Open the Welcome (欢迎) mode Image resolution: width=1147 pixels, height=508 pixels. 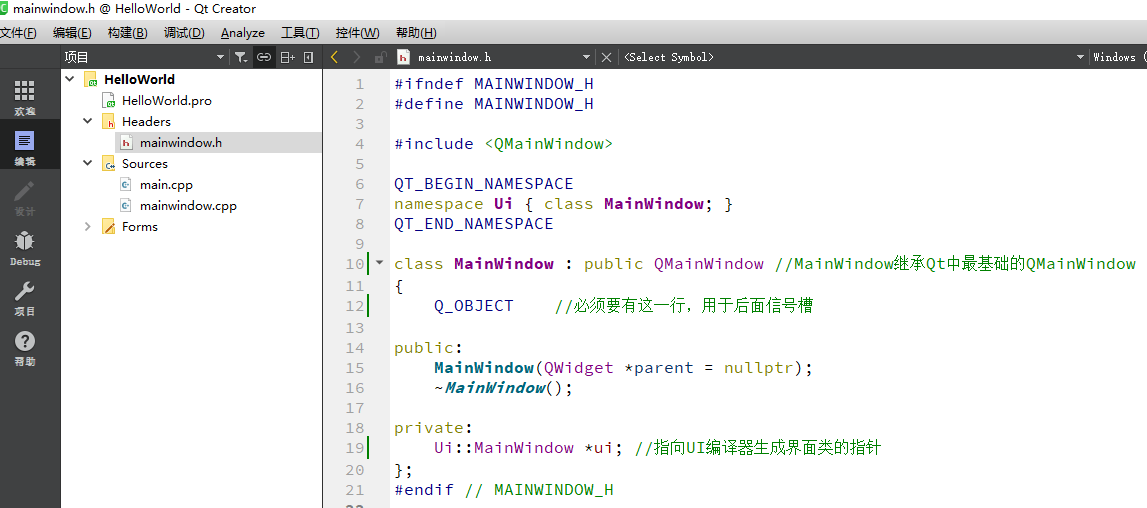coord(24,98)
